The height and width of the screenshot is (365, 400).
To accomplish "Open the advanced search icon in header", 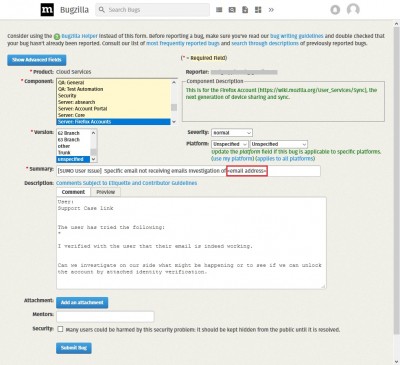I will [x=232, y=10].
